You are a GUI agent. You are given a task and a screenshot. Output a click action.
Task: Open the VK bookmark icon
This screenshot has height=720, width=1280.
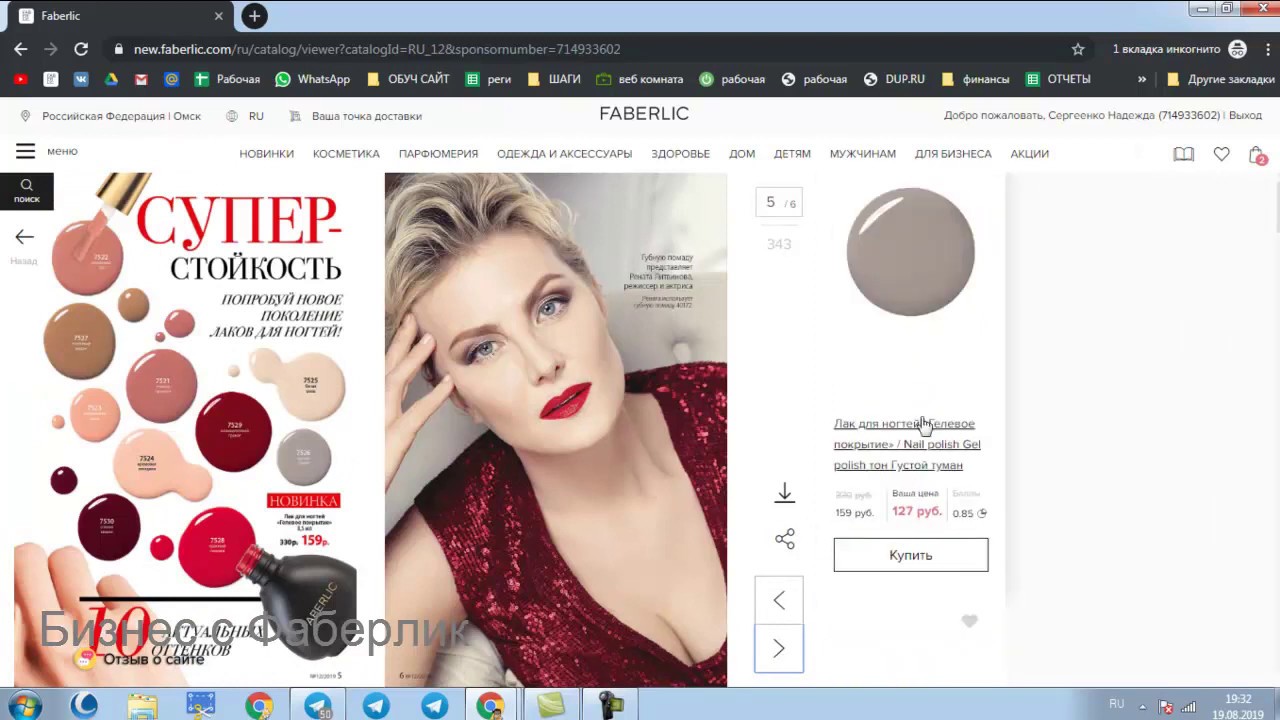tap(81, 79)
